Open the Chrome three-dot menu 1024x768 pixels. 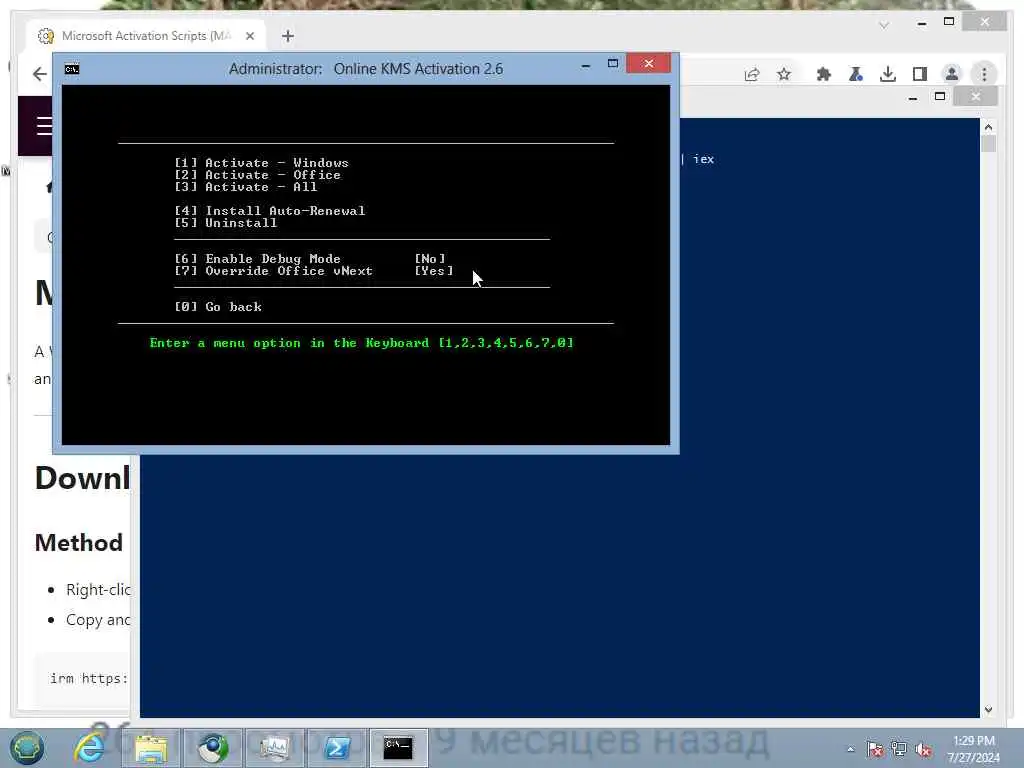point(984,74)
